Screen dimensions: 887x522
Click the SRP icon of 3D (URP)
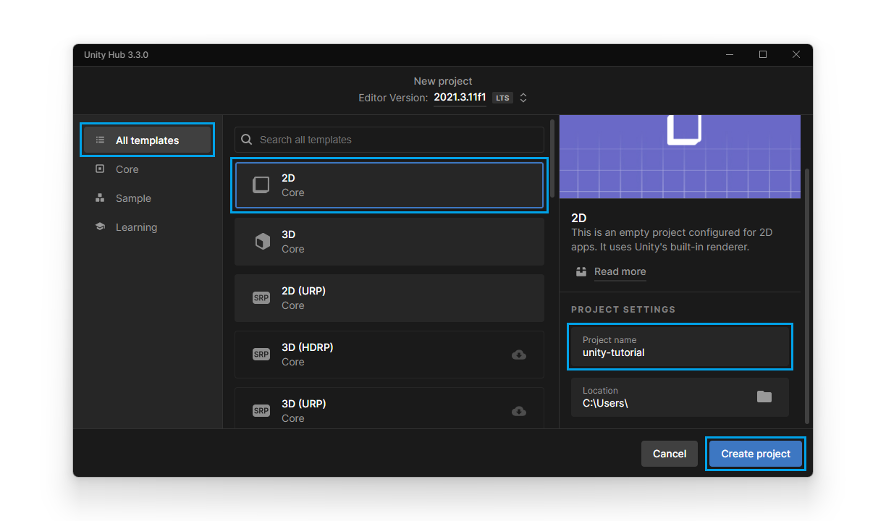[x=261, y=411]
